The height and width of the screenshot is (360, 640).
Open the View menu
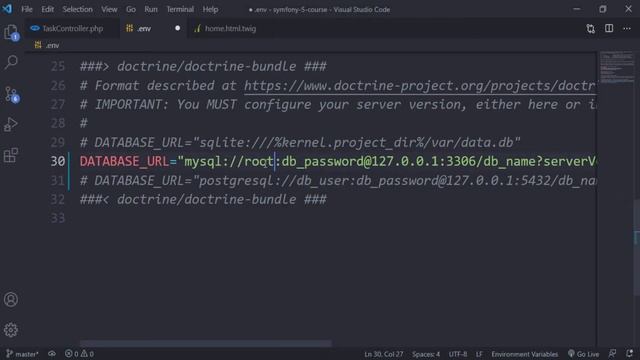tap(109, 9)
